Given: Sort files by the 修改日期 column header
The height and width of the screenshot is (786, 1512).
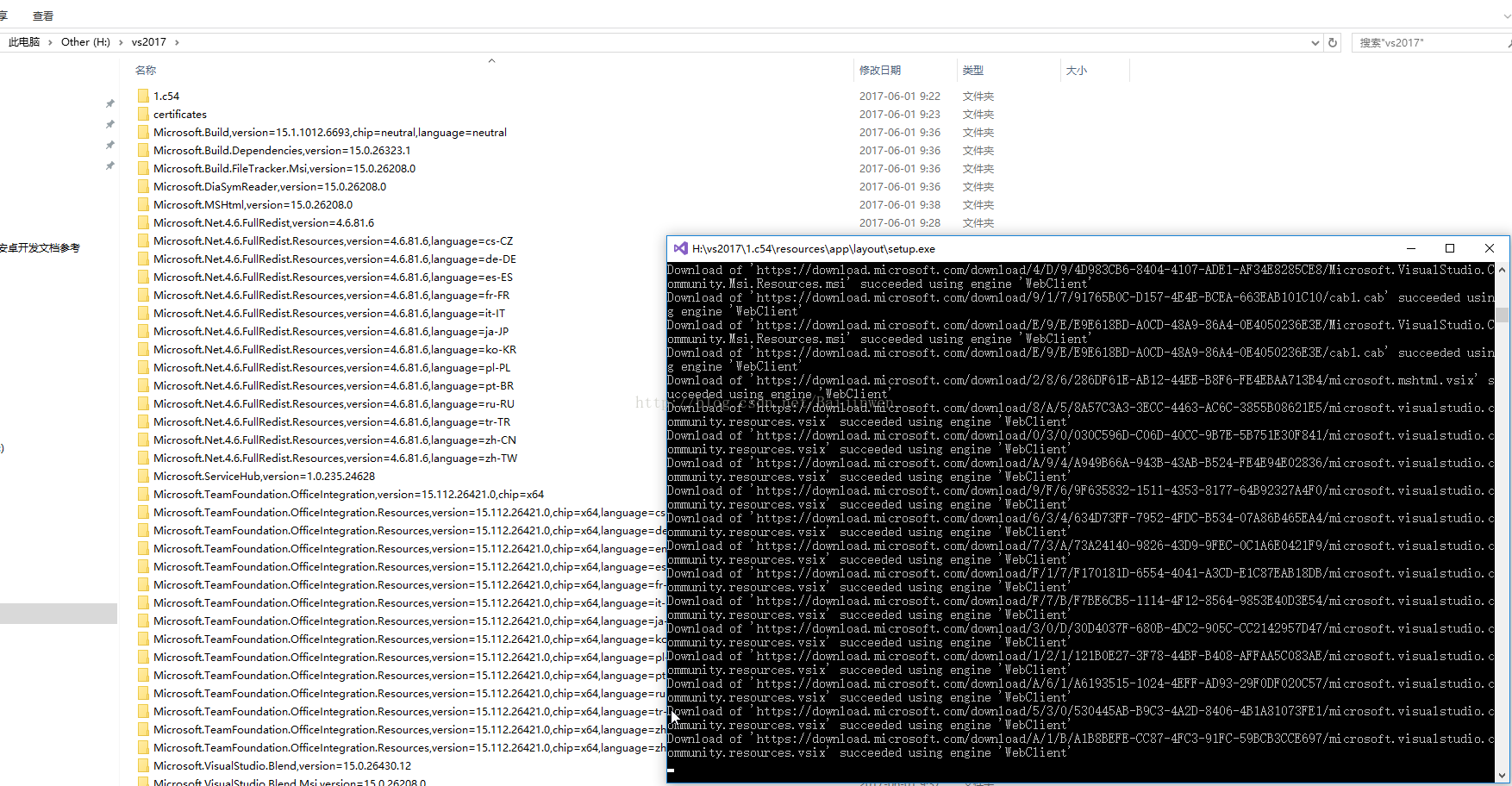Looking at the screenshot, I should pos(880,70).
